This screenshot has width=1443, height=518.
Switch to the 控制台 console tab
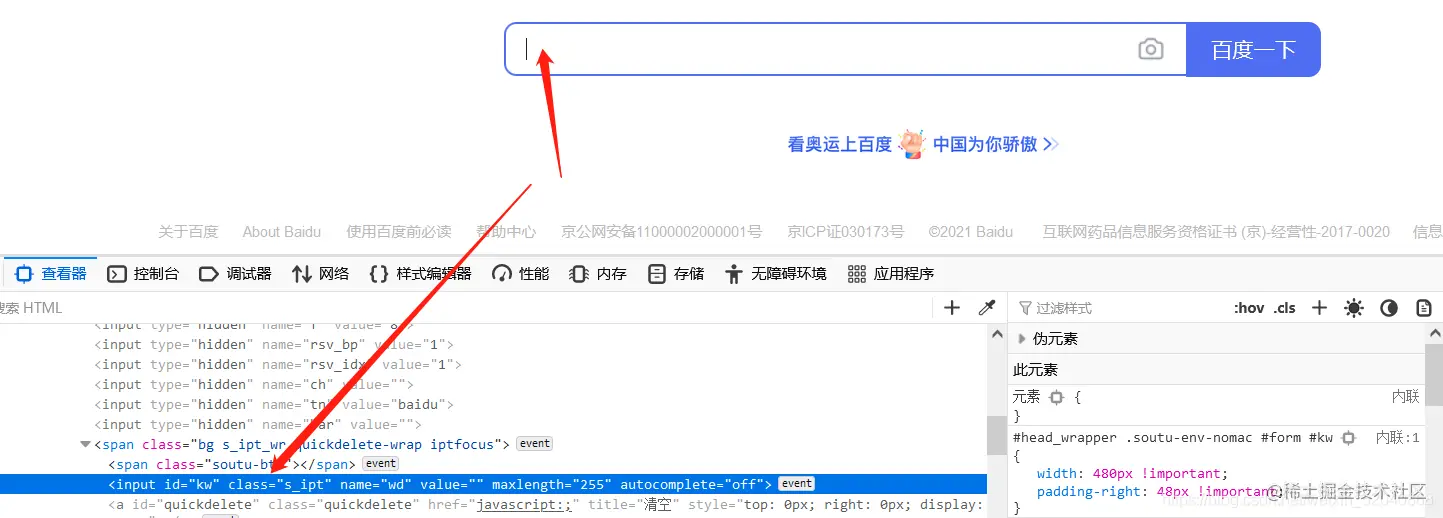coord(143,273)
